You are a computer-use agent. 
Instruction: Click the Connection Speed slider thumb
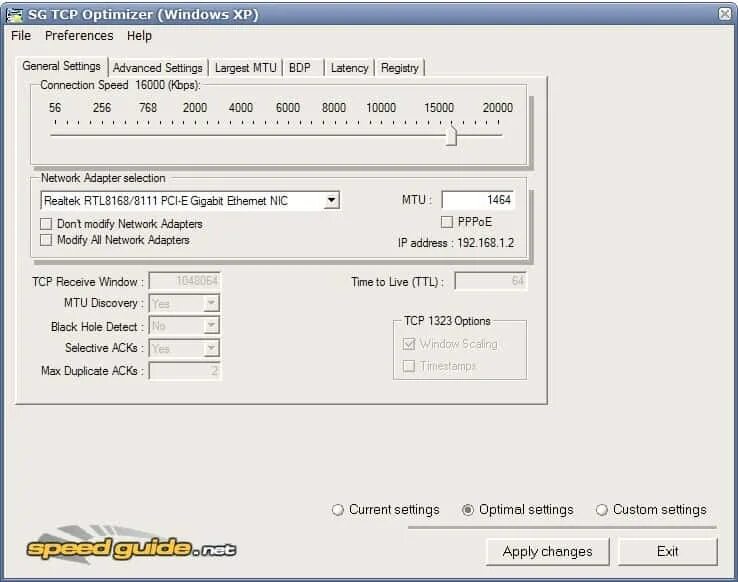coord(451,136)
